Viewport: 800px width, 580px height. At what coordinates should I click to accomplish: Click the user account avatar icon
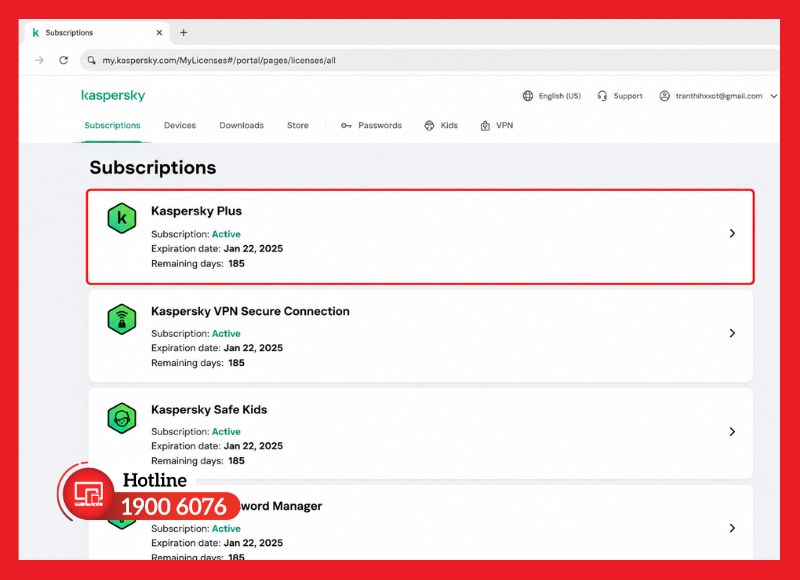click(664, 96)
